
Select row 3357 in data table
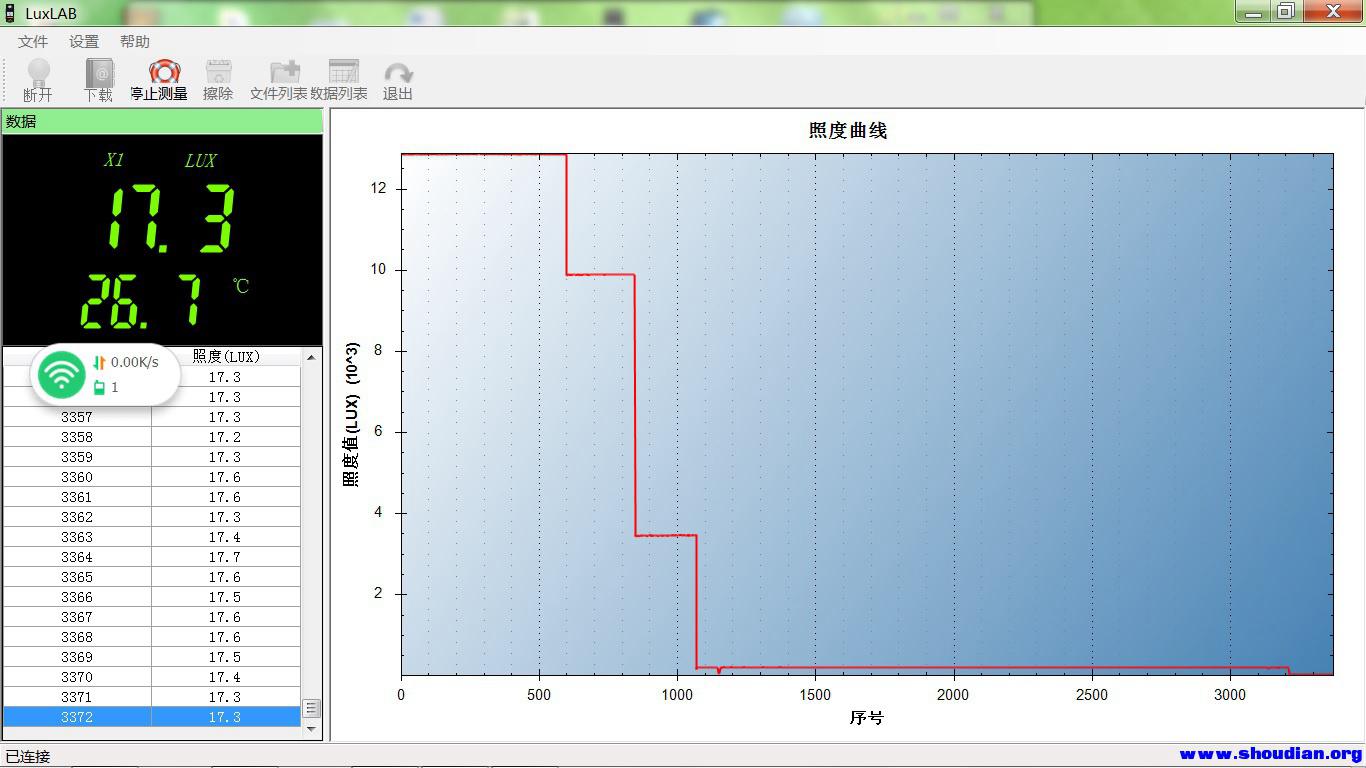152,417
